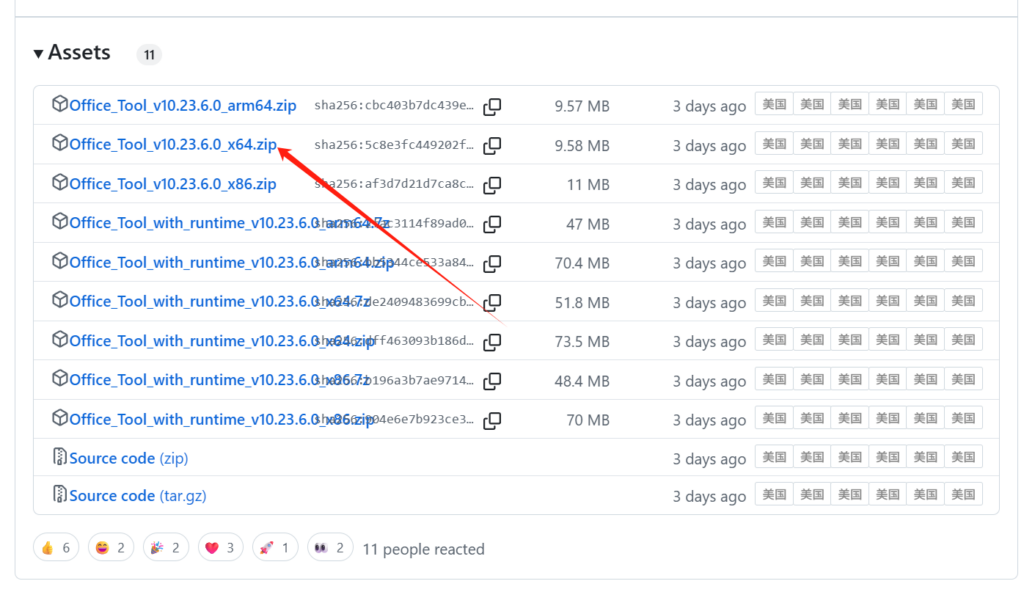Click package icon in the 70 MB row
The height and width of the screenshot is (592, 1024).
coord(59,418)
